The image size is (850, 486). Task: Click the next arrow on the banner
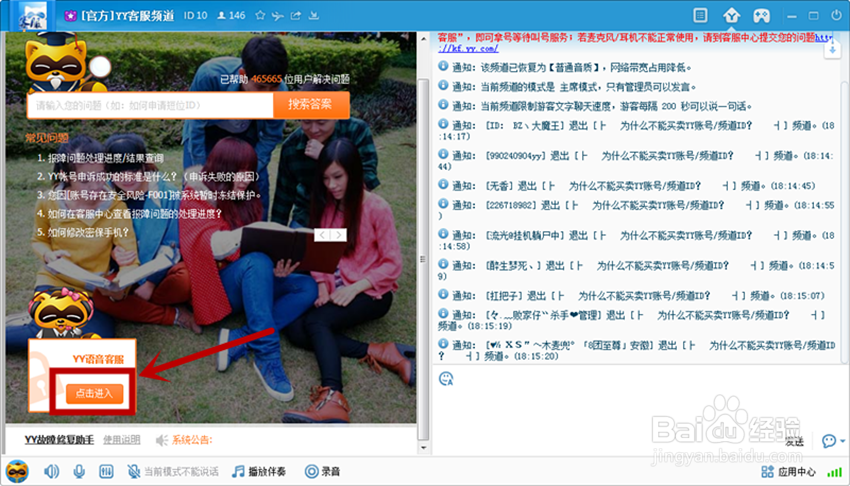click(x=339, y=235)
